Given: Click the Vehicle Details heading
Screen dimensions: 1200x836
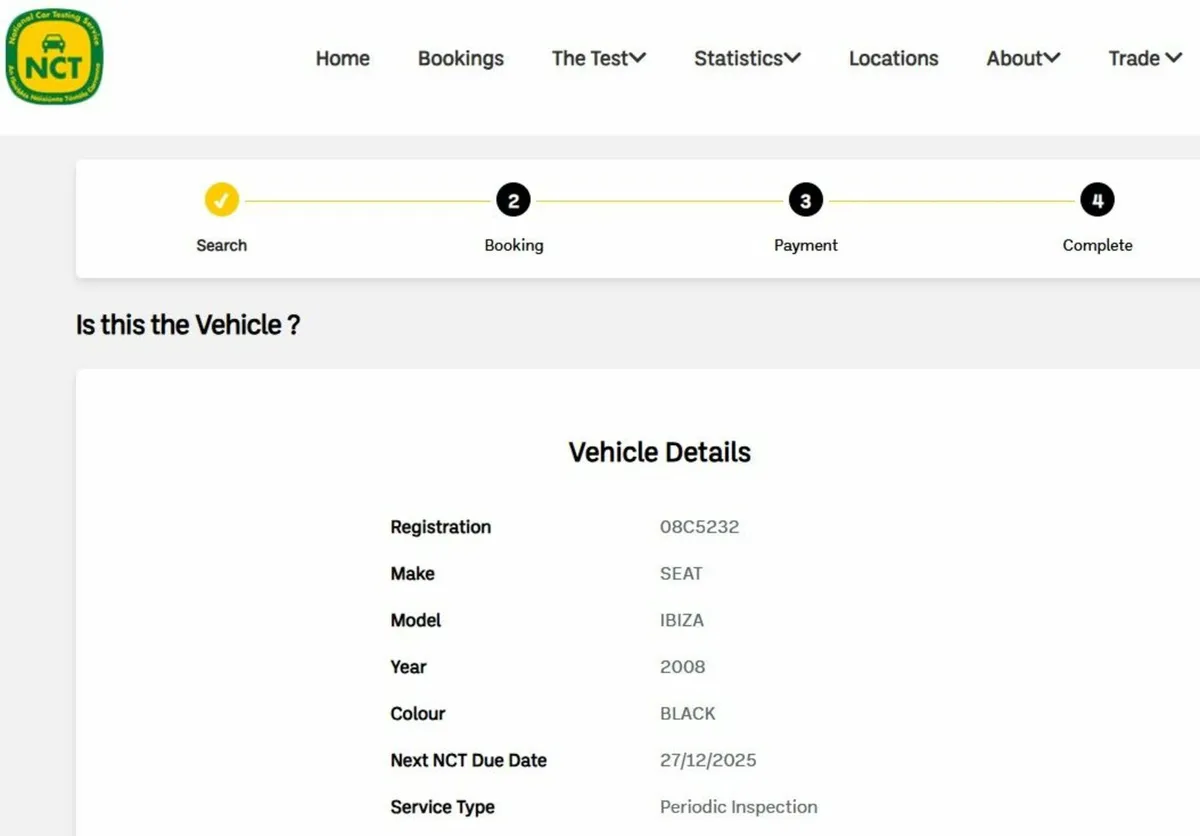Looking at the screenshot, I should tap(659, 452).
